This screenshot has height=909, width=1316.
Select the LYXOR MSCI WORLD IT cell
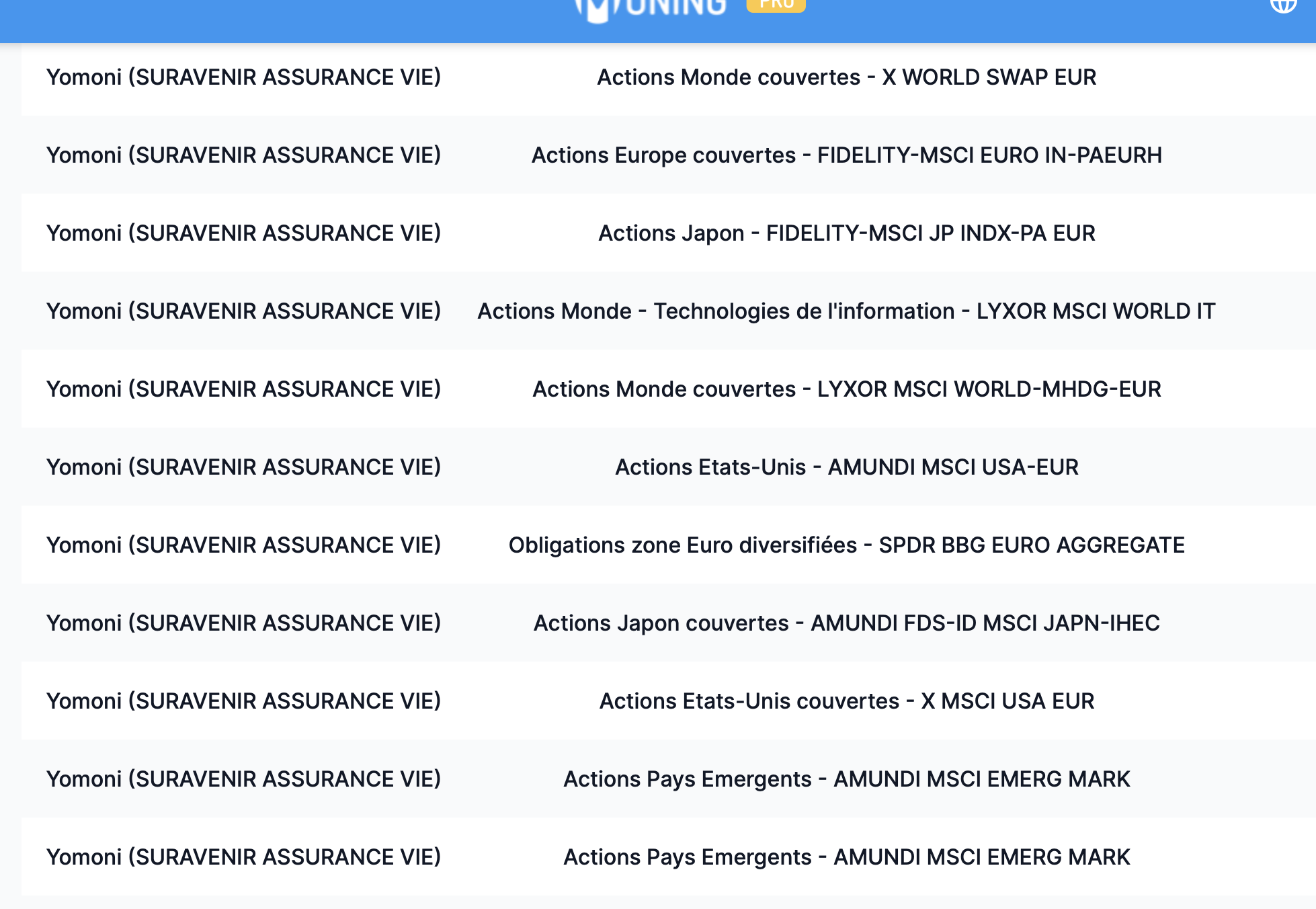846,311
